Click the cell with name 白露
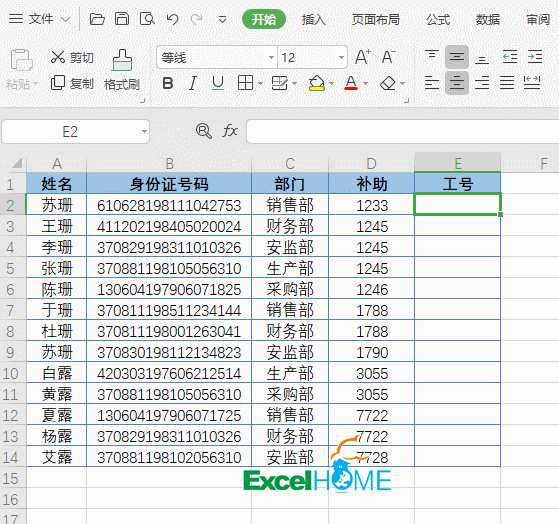Screen dimensions: 559x524 [x=57, y=373]
